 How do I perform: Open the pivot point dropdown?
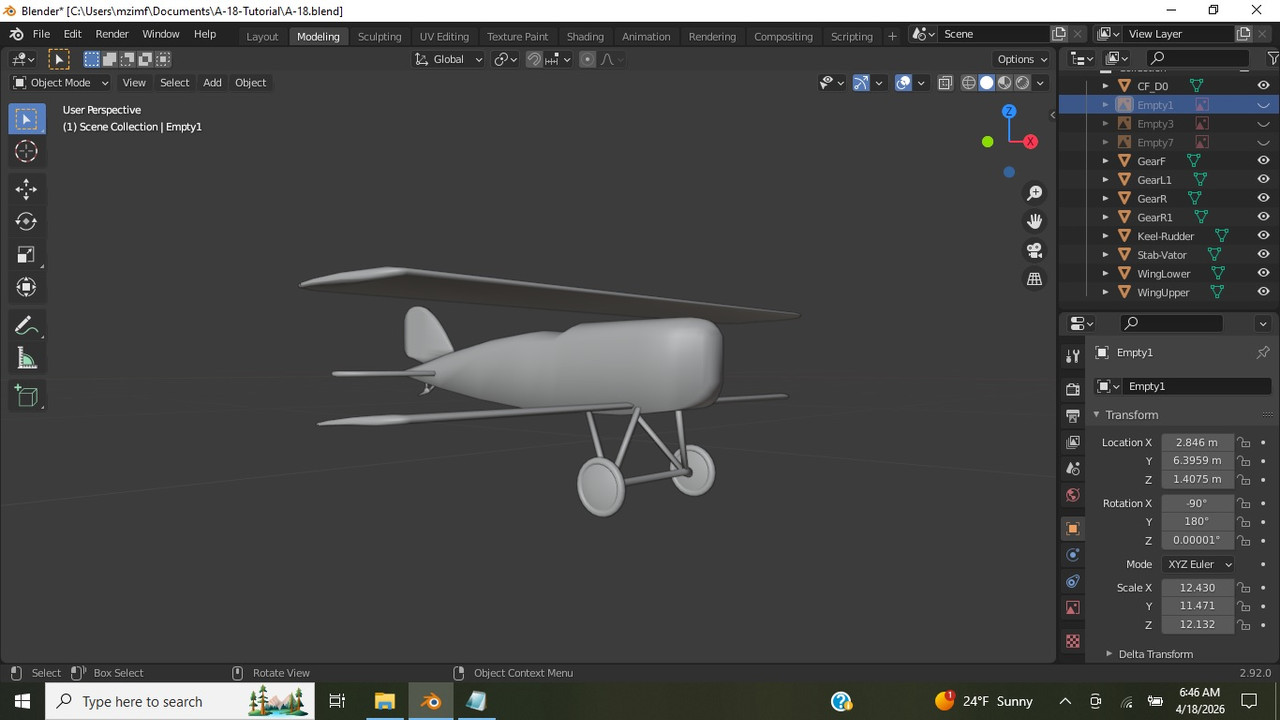tap(506, 59)
